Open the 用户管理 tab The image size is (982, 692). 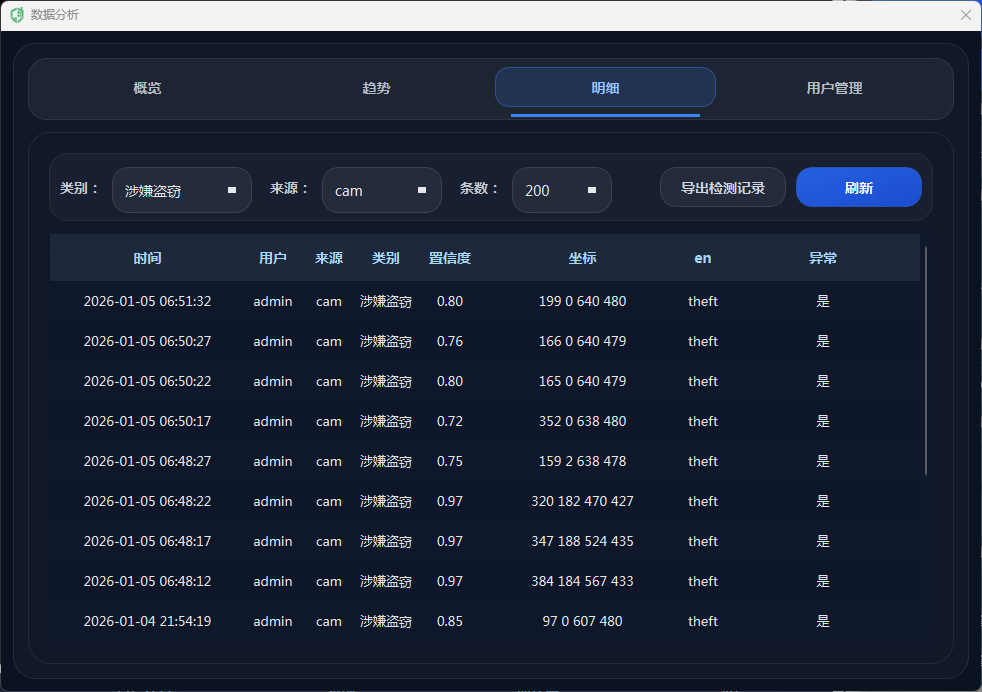tap(834, 88)
